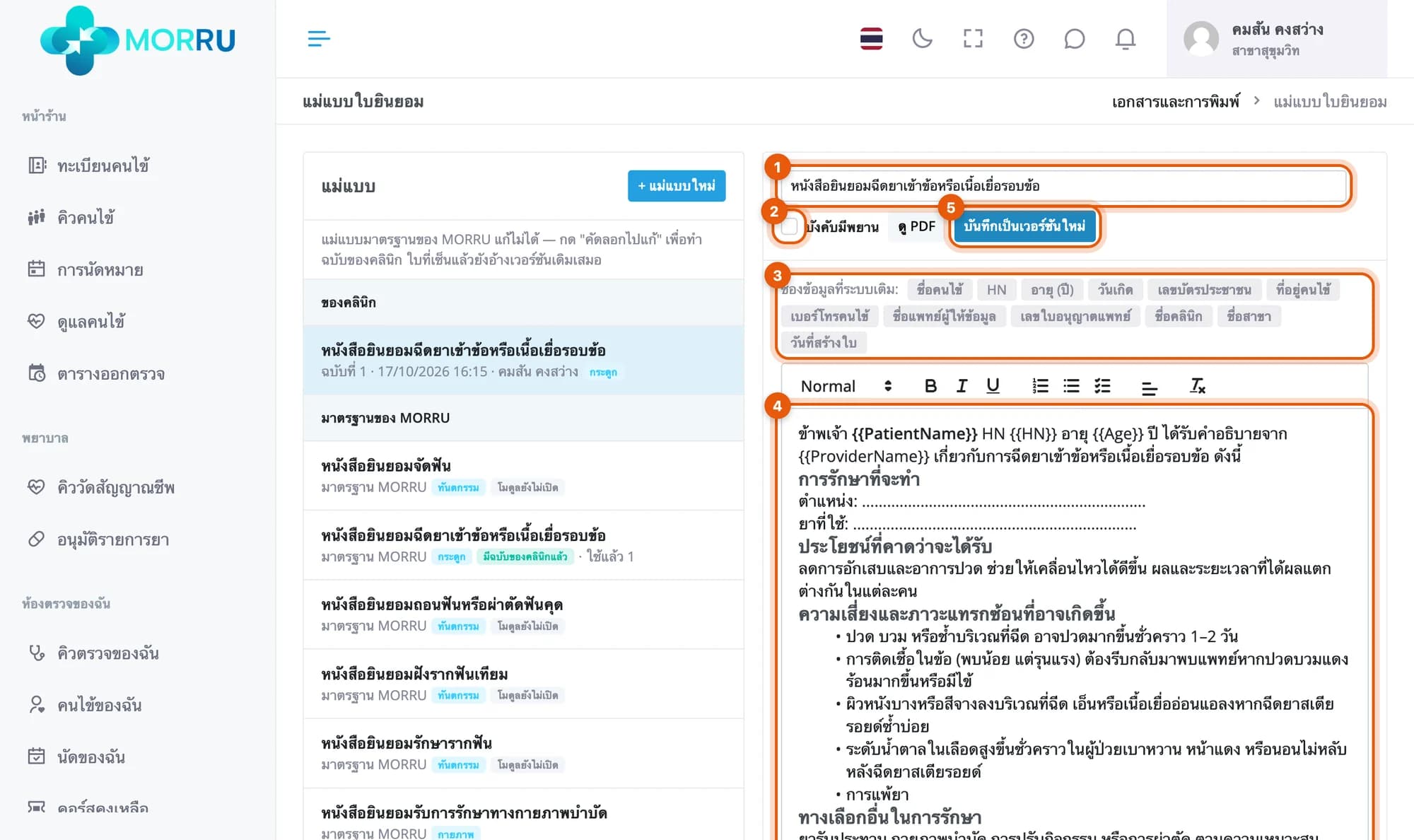Open user profile menu คมสัน คงสว่าง
The width and height of the screenshot is (1414, 840).
coord(1276,39)
